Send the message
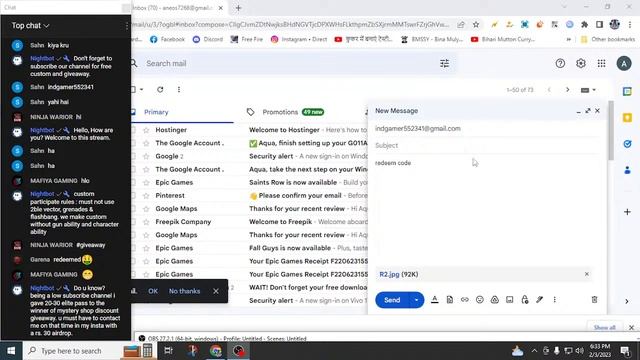 point(392,300)
